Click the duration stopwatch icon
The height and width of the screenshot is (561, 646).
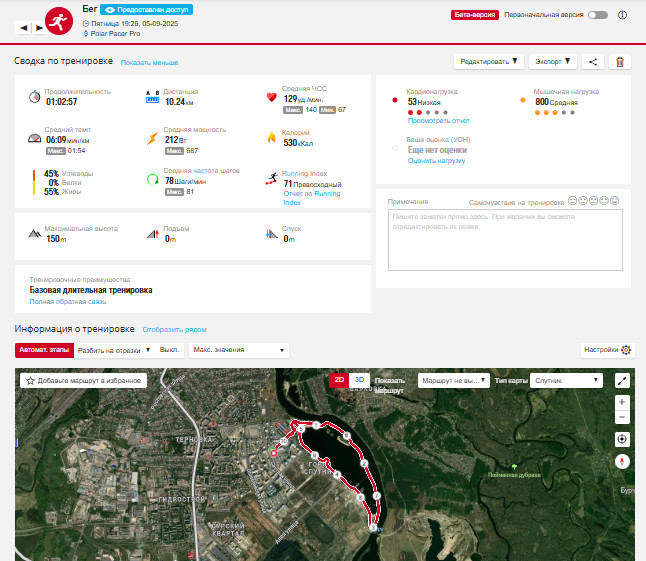click(35, 96)
